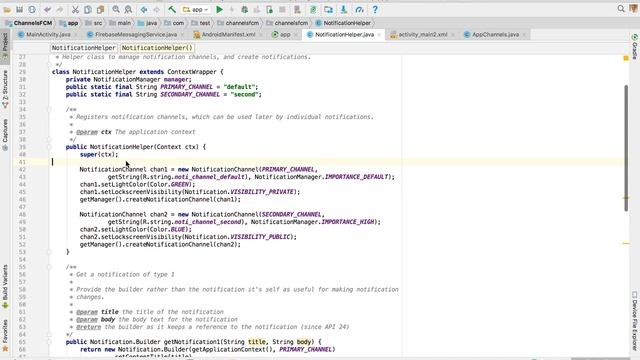
Task: Click the Copy icon in toolbar
Action: [88, 9]
